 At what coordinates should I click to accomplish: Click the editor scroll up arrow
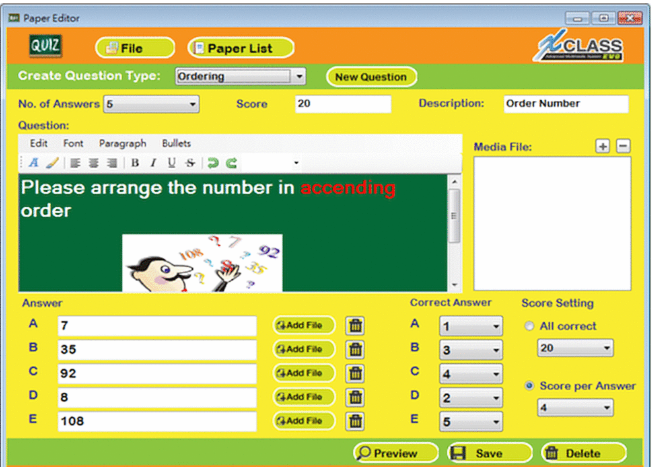pos(454,182)
